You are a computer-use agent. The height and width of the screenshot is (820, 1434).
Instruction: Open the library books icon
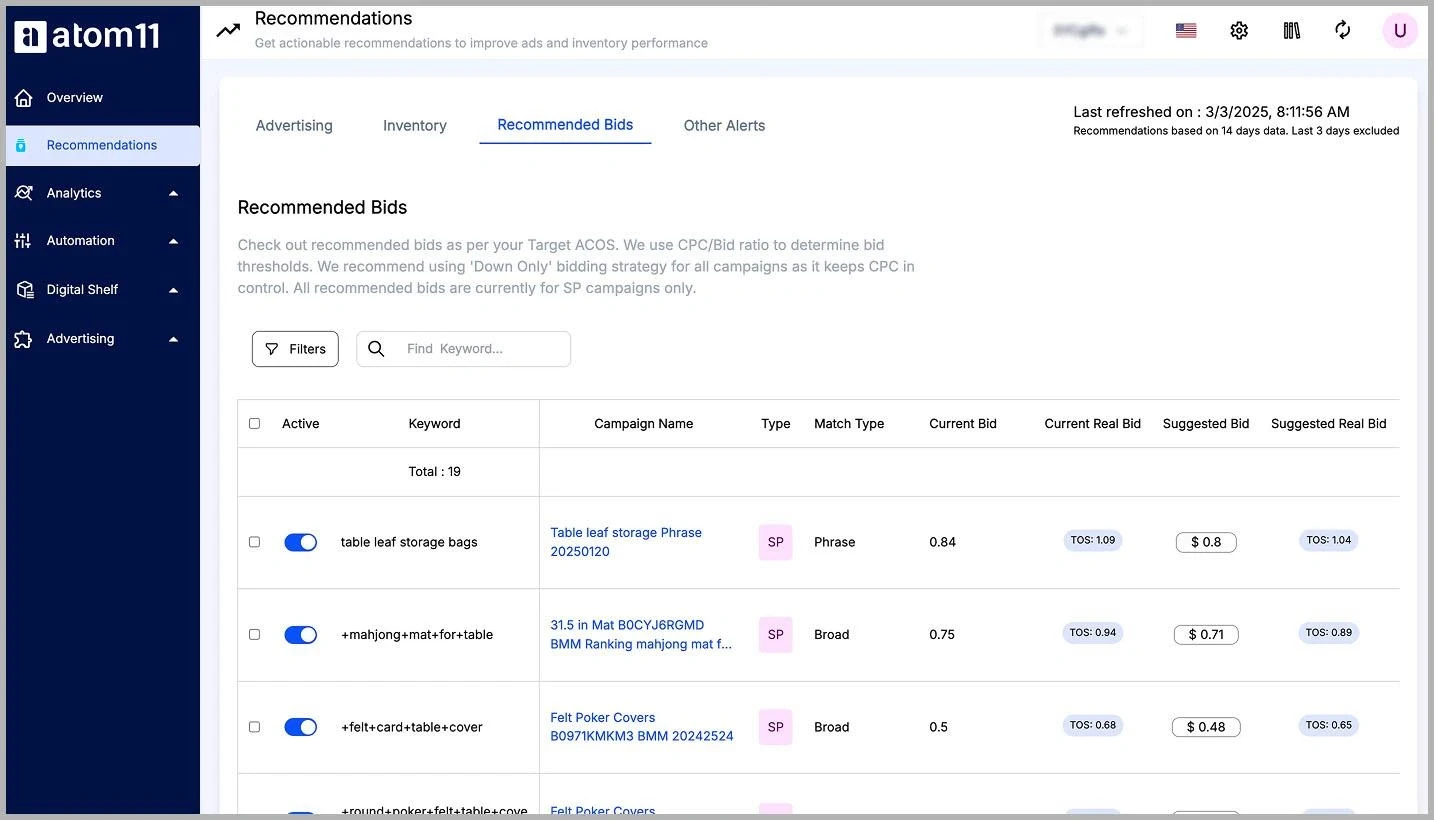[x=1292, y=31]
